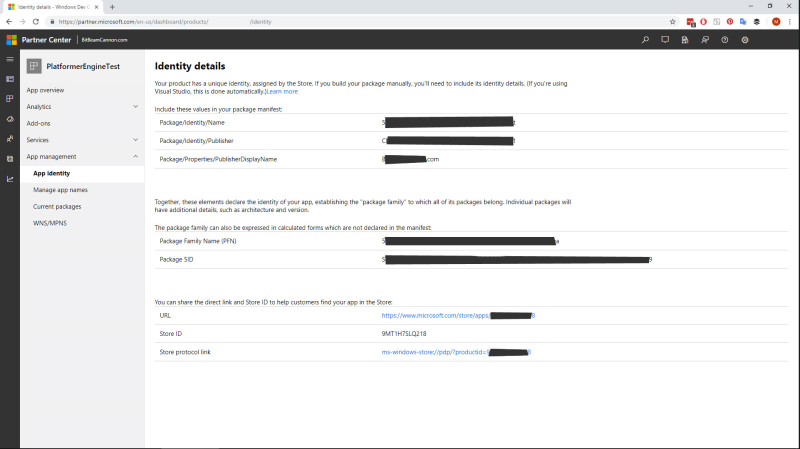
Task: Expand the Analytics section chevron
Action: coord(135,107)
